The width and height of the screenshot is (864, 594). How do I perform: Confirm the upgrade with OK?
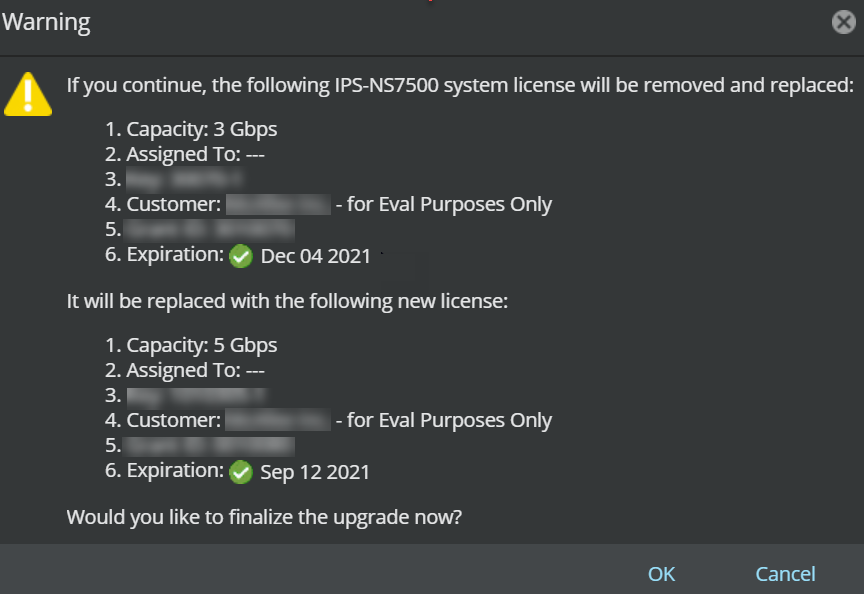click(x=661, y=574)
